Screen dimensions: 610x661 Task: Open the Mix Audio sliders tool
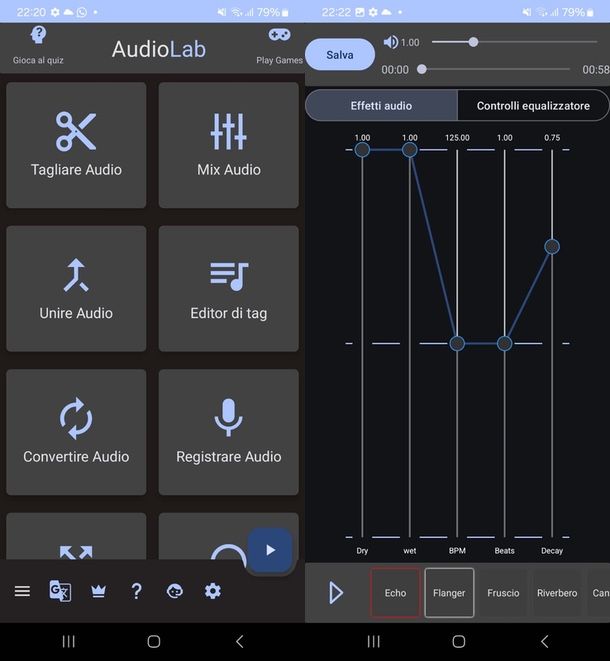228,145
